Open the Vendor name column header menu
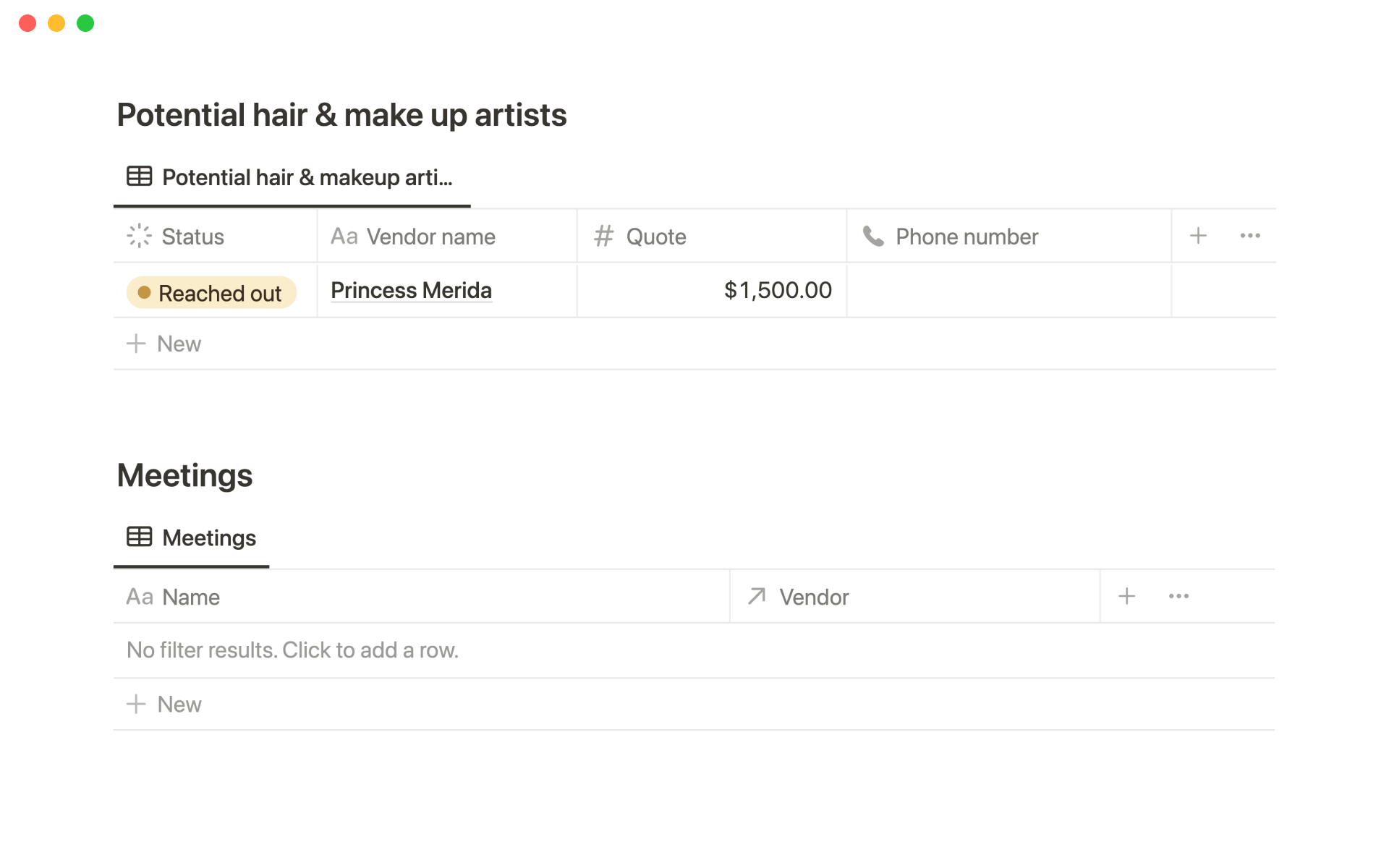1389x868 pixels. [430, 237]
